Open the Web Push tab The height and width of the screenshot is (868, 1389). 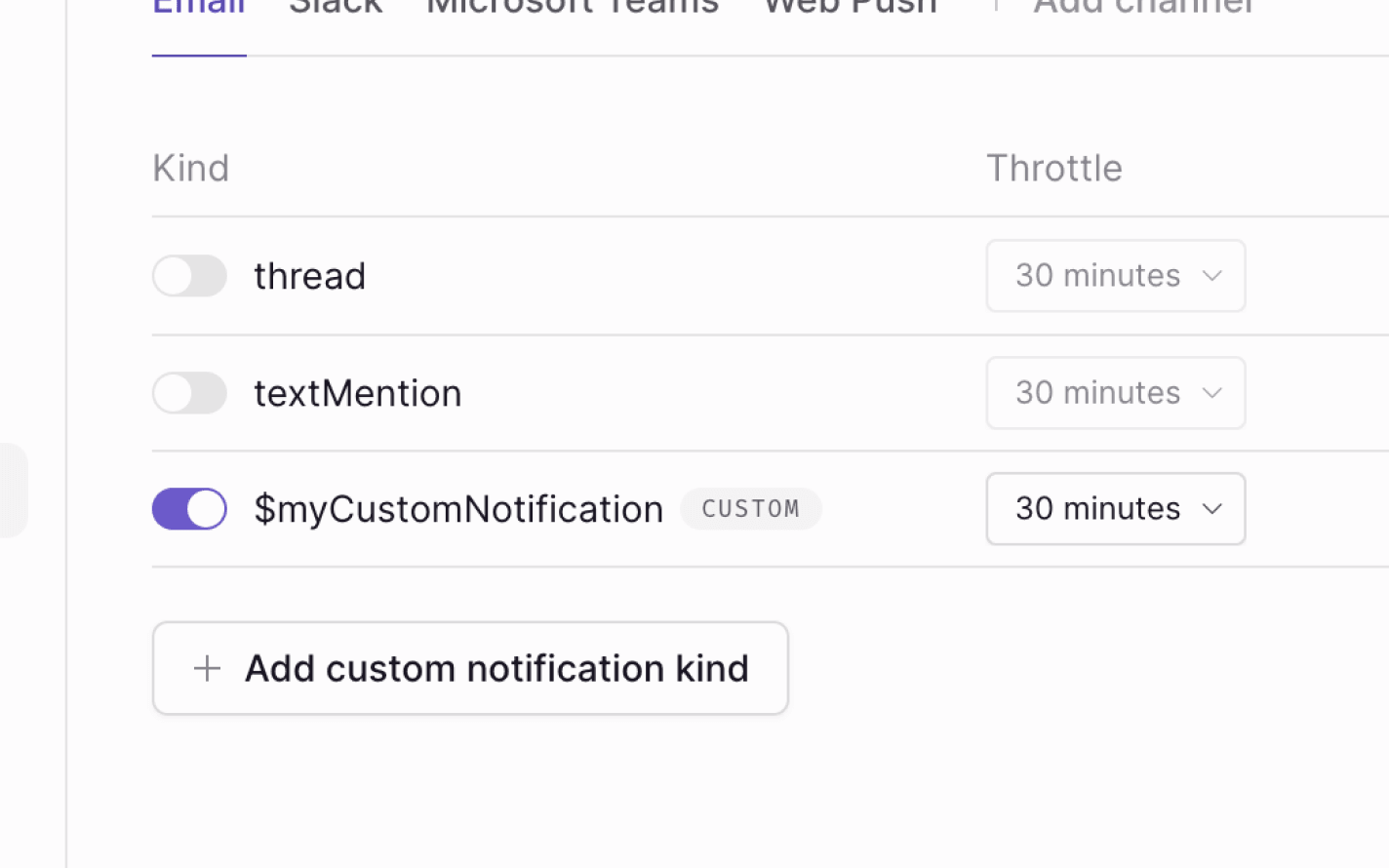click(x=849, y=10)
